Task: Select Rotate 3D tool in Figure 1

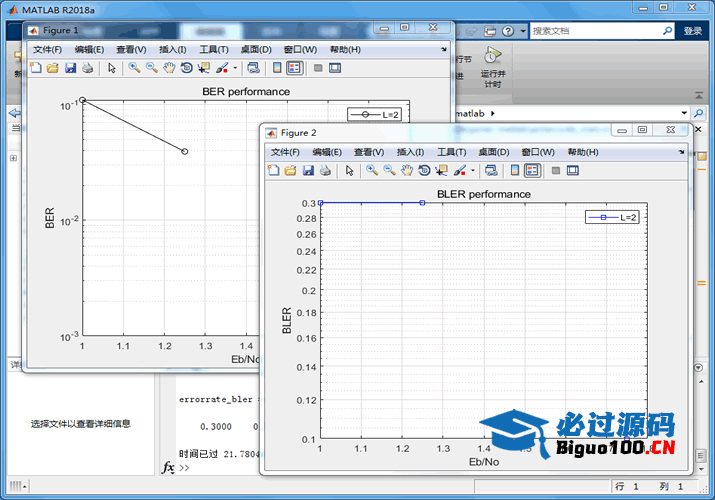Action: tap(187, 68)
